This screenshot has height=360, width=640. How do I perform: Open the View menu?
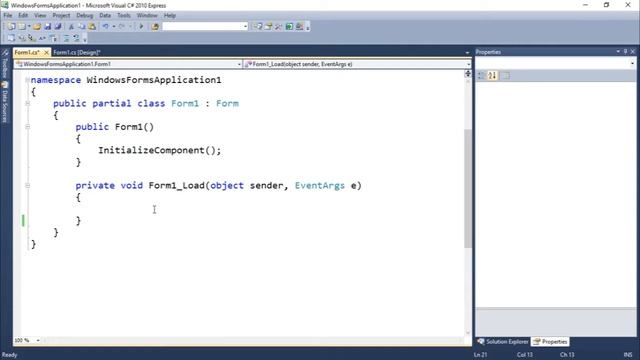[40, 16]
